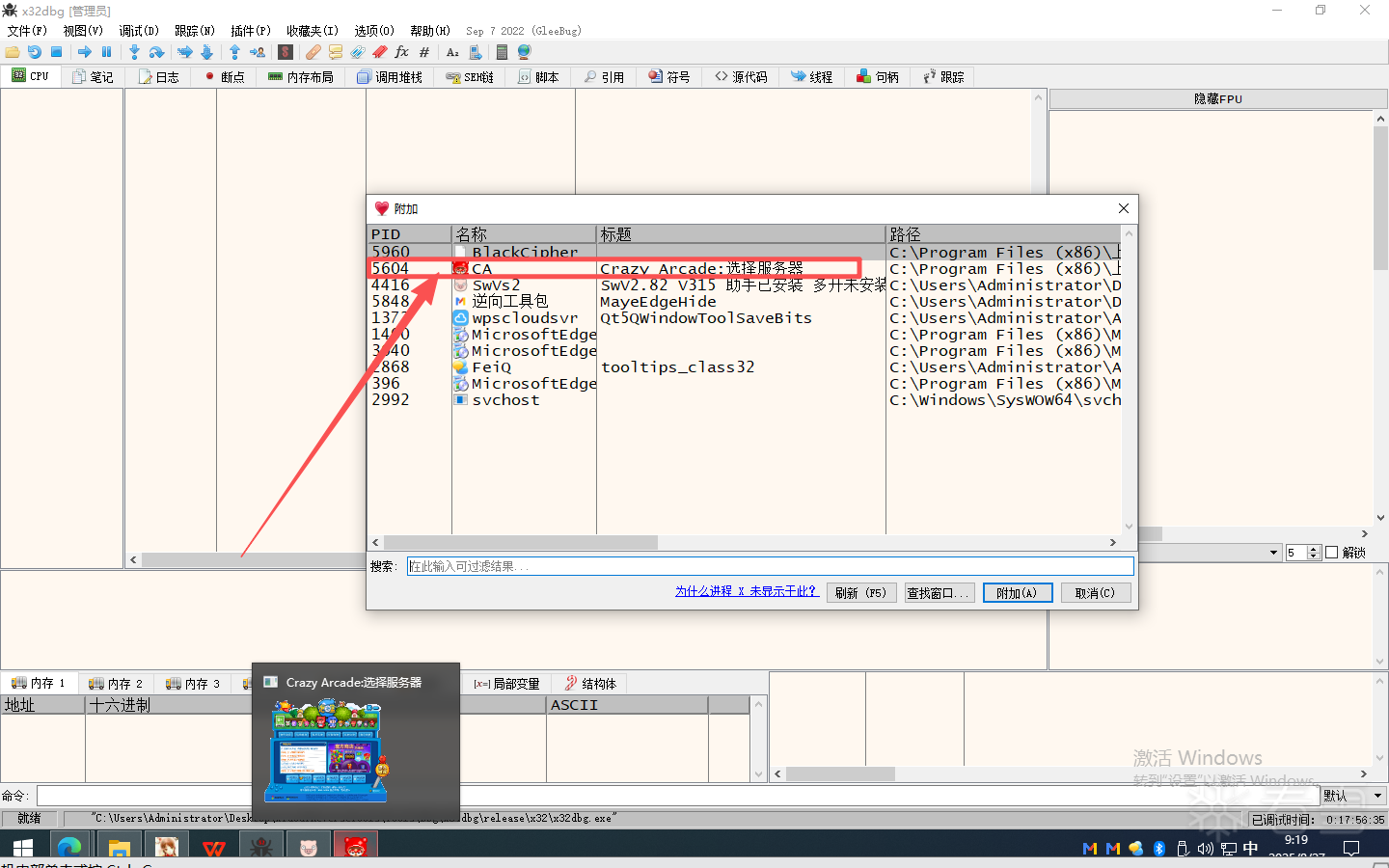Restart the debugged program via toolbar
The height and width of the screenshot is (868, 1389).
pyautogui.click(x=35, y=52)
